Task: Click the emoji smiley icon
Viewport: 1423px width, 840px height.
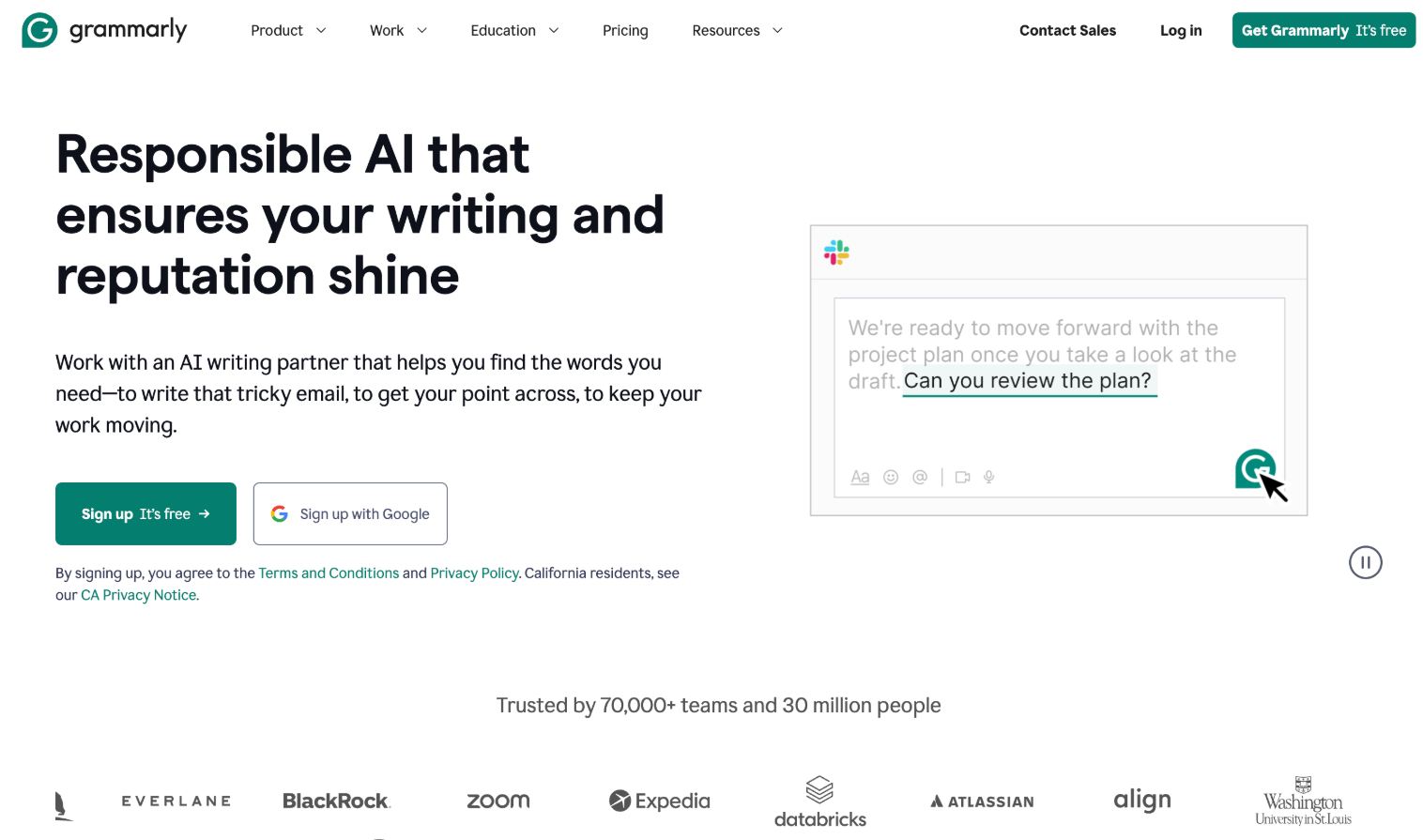Action: [x=891, y=477]
